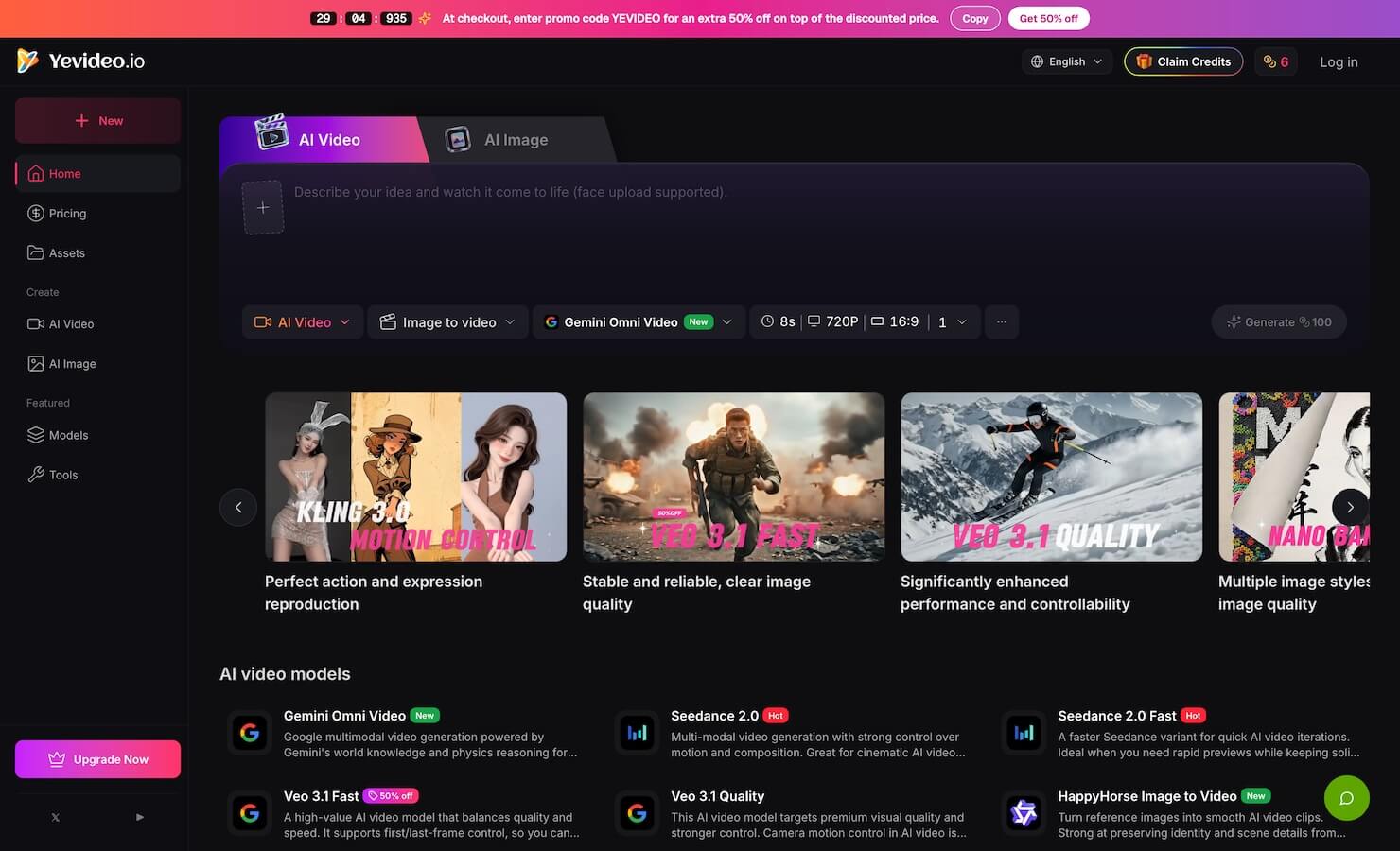The height and width of the screenshot is (851, 1400).
Task: Open the Kling 3.0 Motion Control thumbnail
Action: pos(416,478)
